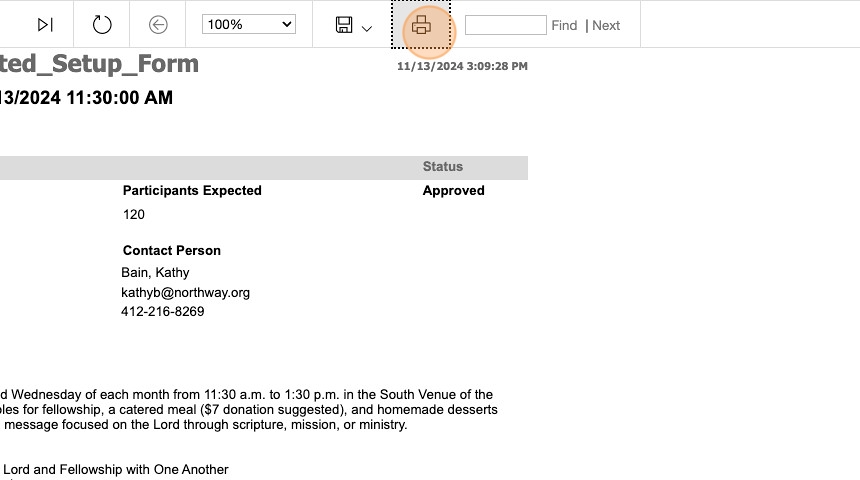Click the Contact Person heading
This screenshot has height=480, width=860.
[172, 250]
